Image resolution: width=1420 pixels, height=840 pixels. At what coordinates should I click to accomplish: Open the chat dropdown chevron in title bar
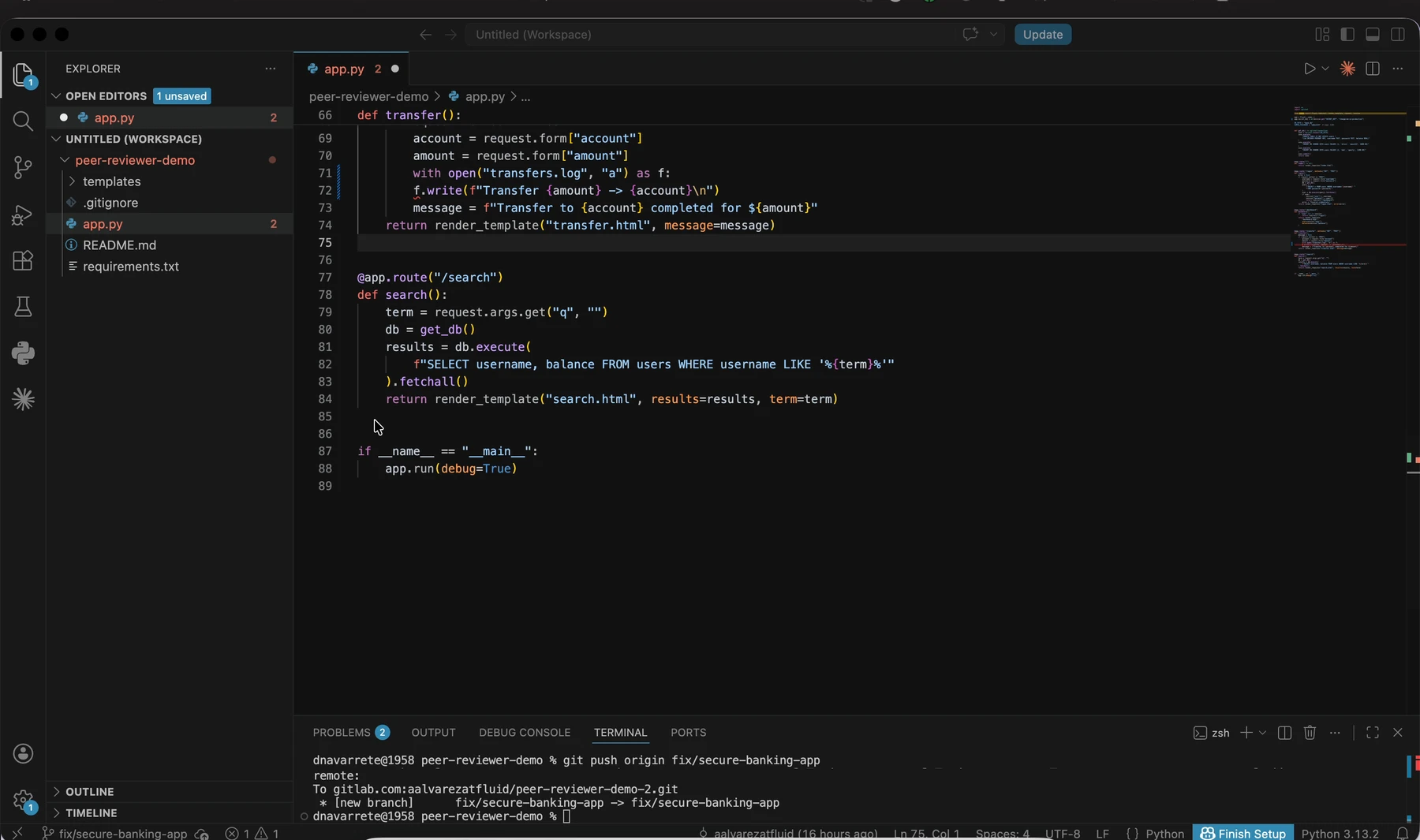point(993,34)
